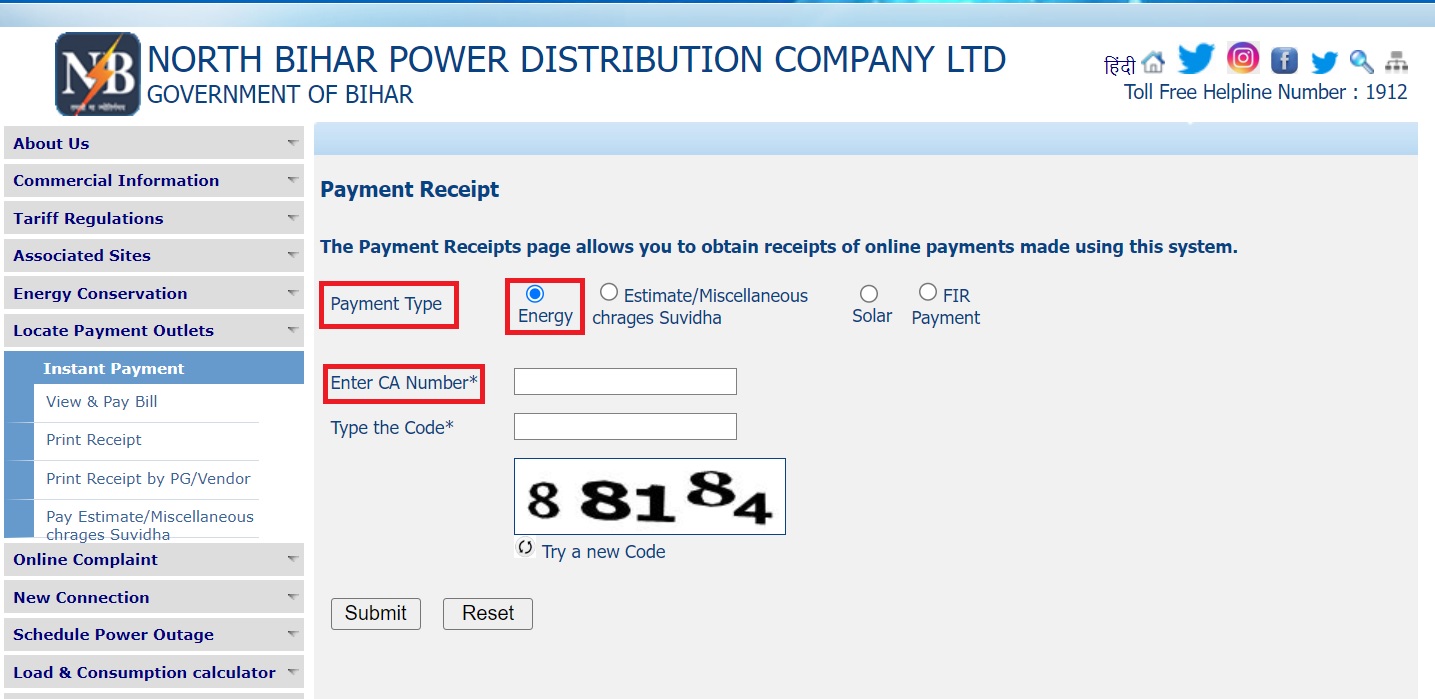Open the Twitter icon in the header
This screenshot has height=699, width=1435.
point(1195,59)
